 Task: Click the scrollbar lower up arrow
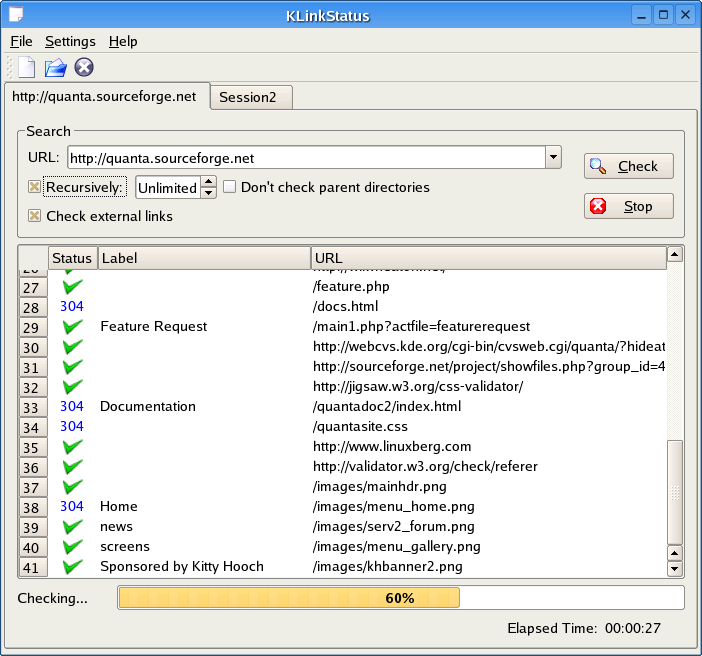[x=675, y=553]
